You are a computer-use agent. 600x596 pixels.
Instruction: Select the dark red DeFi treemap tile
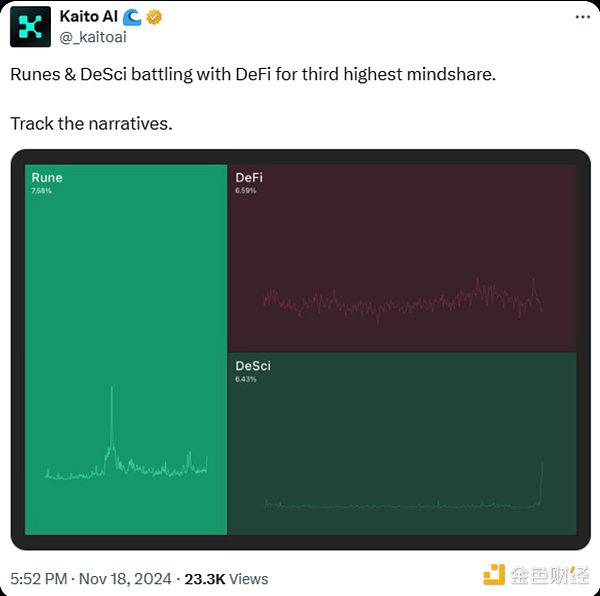(x=402, y=258)
